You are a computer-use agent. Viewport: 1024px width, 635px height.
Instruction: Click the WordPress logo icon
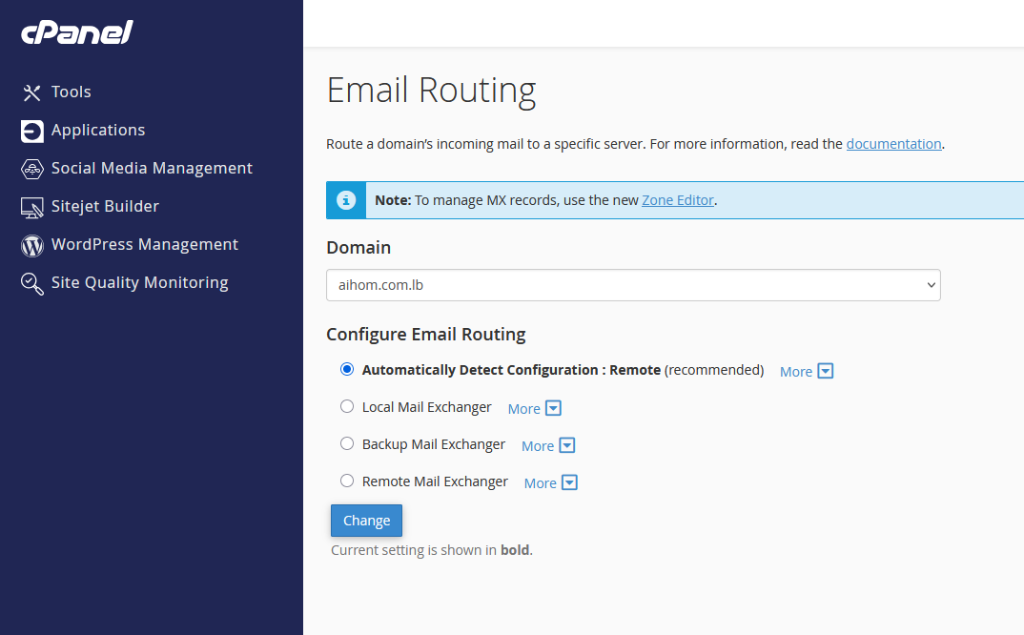pyautogui.click(x=32, y=246)
